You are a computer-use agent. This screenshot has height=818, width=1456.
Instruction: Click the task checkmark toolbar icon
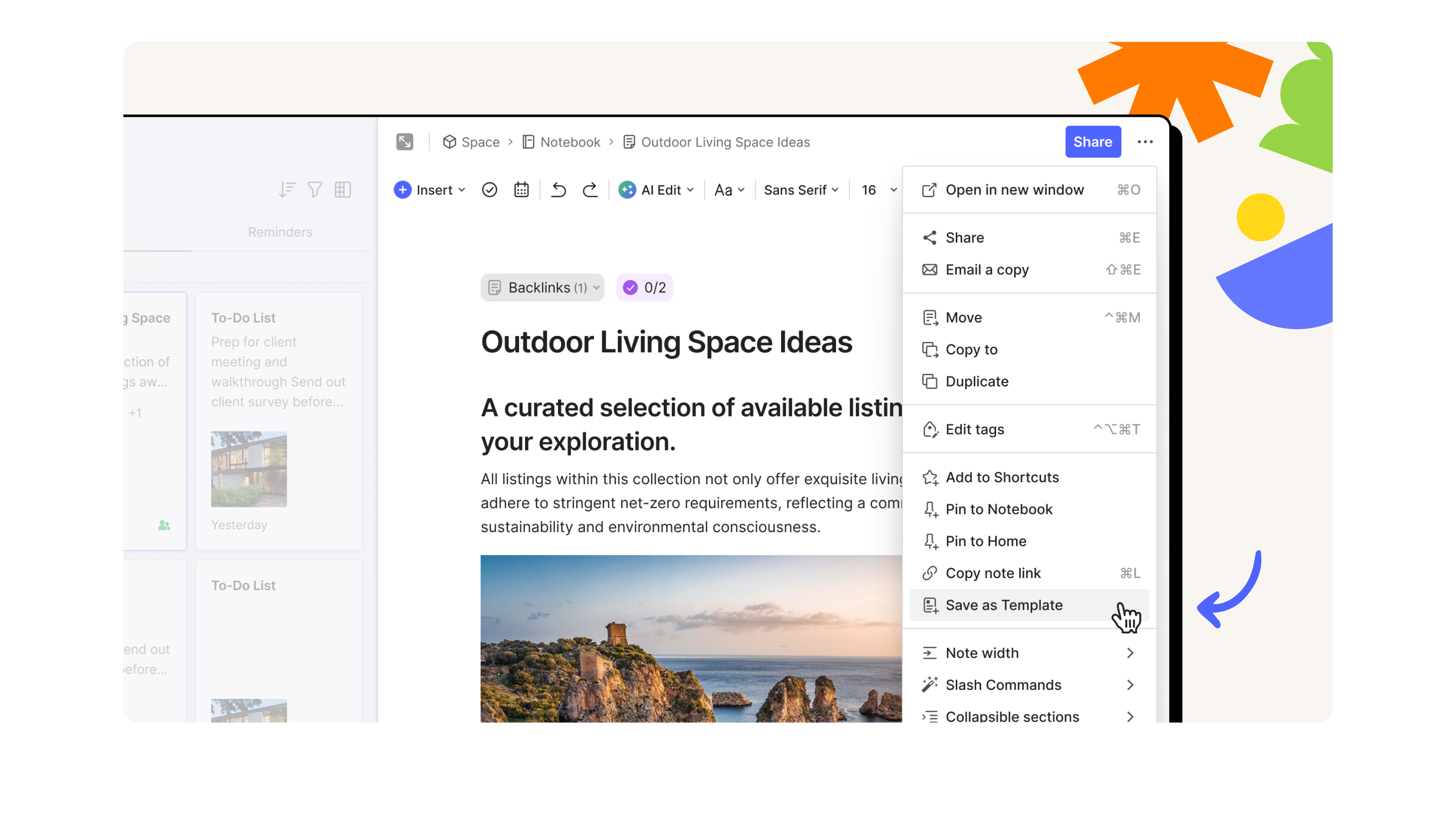pyautogui.click(x=489, y=190)
